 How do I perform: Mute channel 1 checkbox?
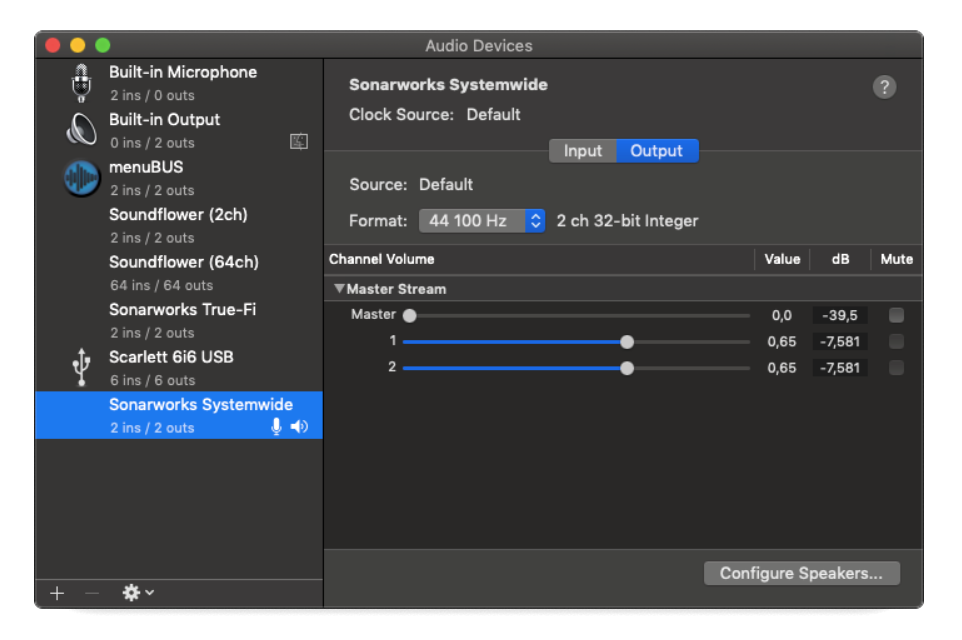[896, 342]
